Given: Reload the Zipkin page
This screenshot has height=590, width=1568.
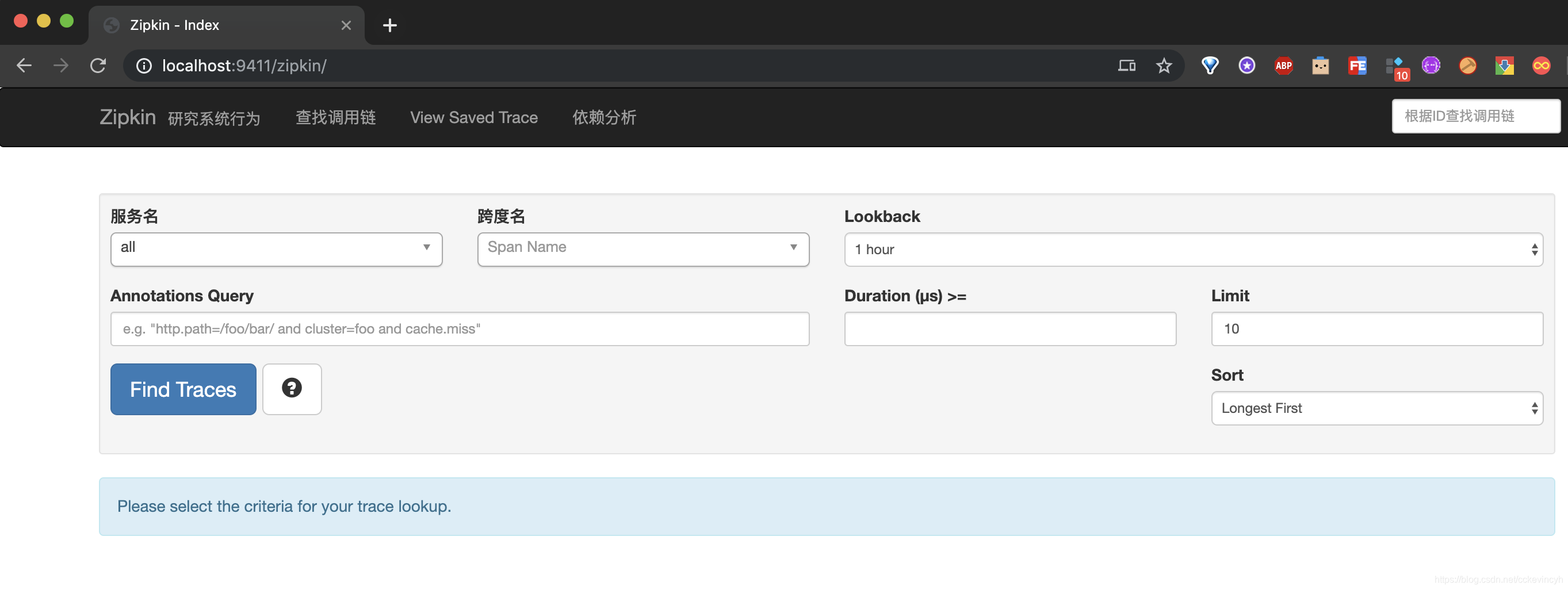Looking at the screenshot, I should [x=98, y=66].
